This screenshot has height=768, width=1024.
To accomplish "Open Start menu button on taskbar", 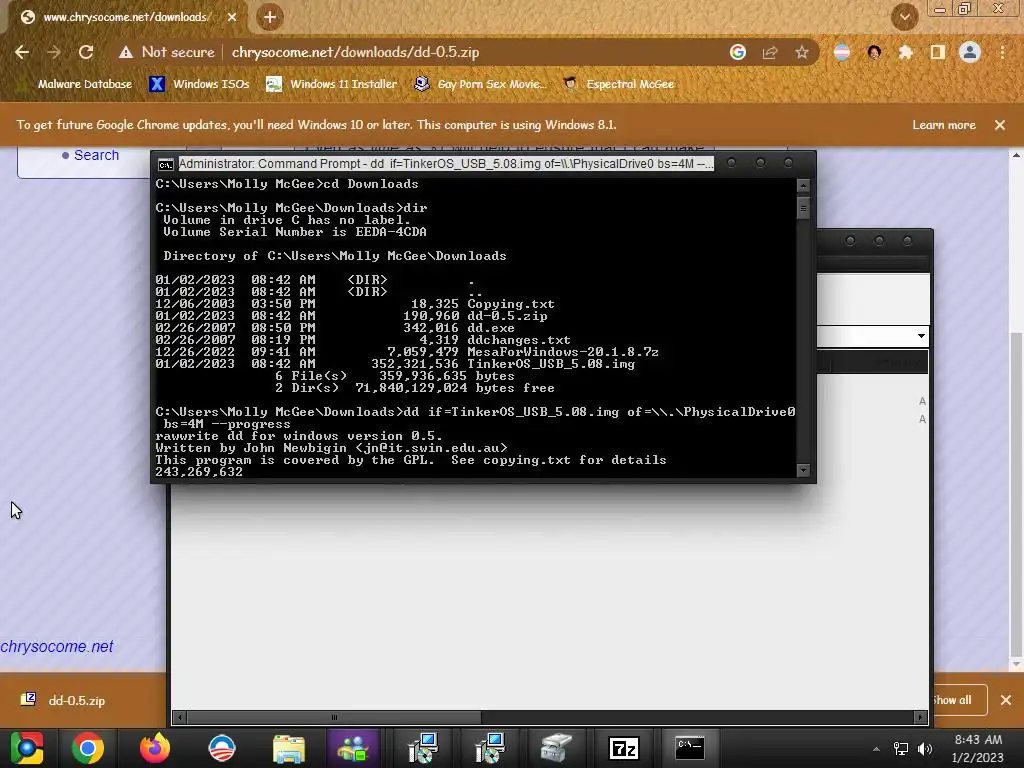I will pyautogui.click(x=27, y=748).
